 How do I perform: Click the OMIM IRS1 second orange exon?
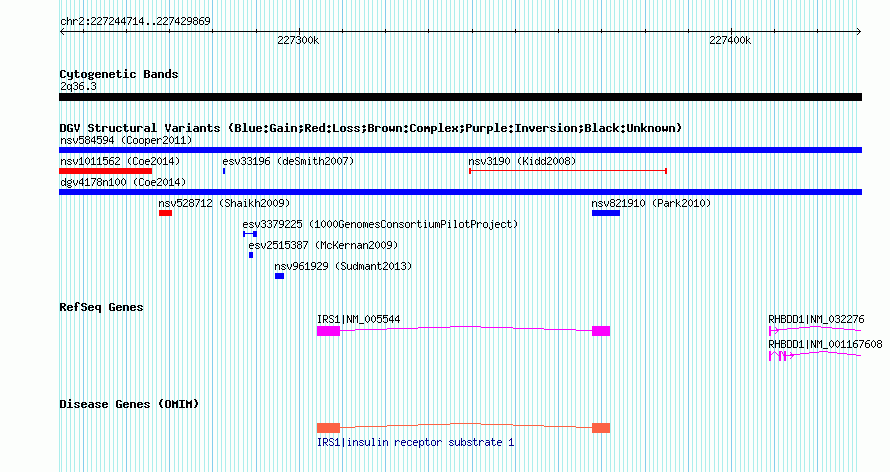(x=601, y=428)
